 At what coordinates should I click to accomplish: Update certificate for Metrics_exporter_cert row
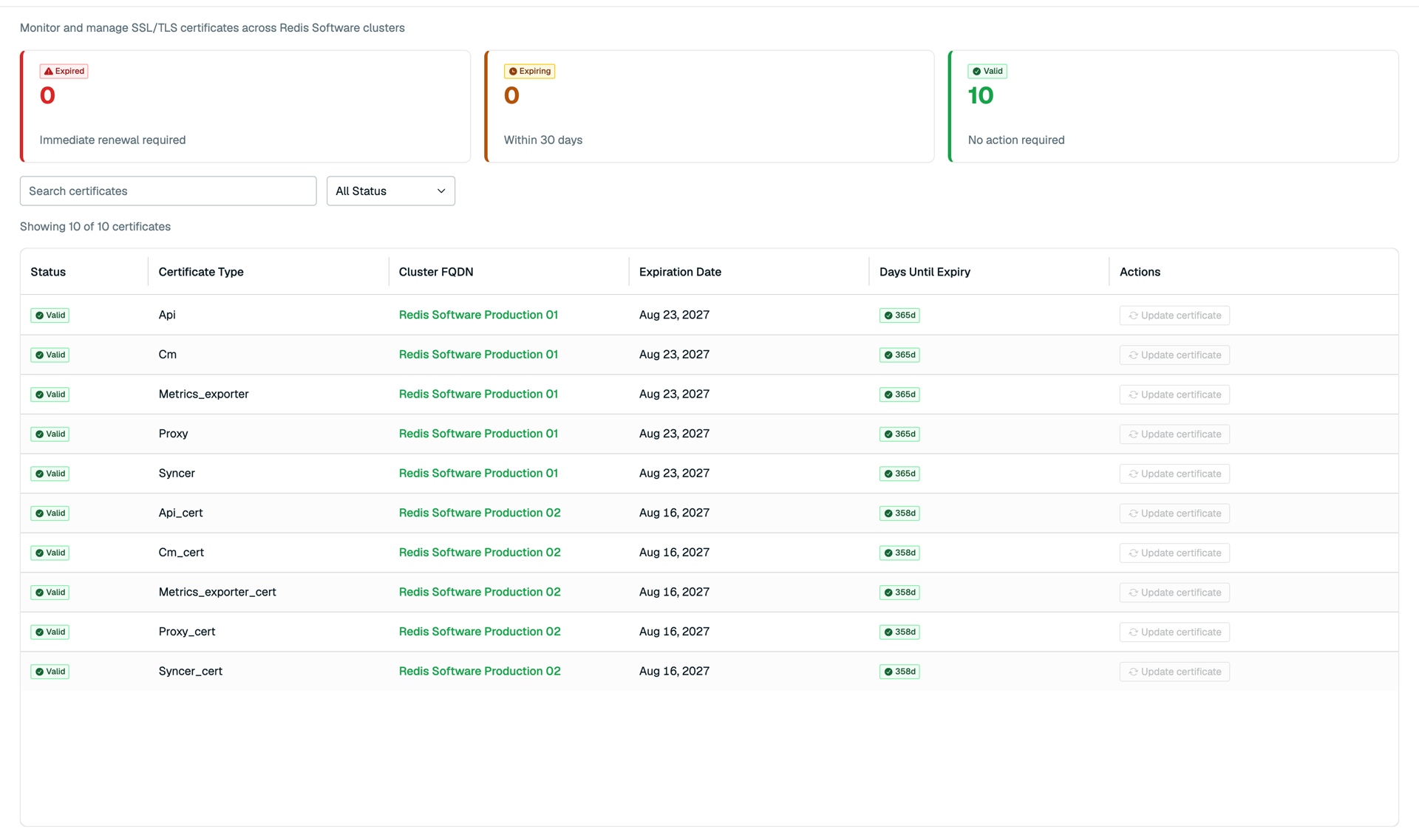[x=1174, y=593]
